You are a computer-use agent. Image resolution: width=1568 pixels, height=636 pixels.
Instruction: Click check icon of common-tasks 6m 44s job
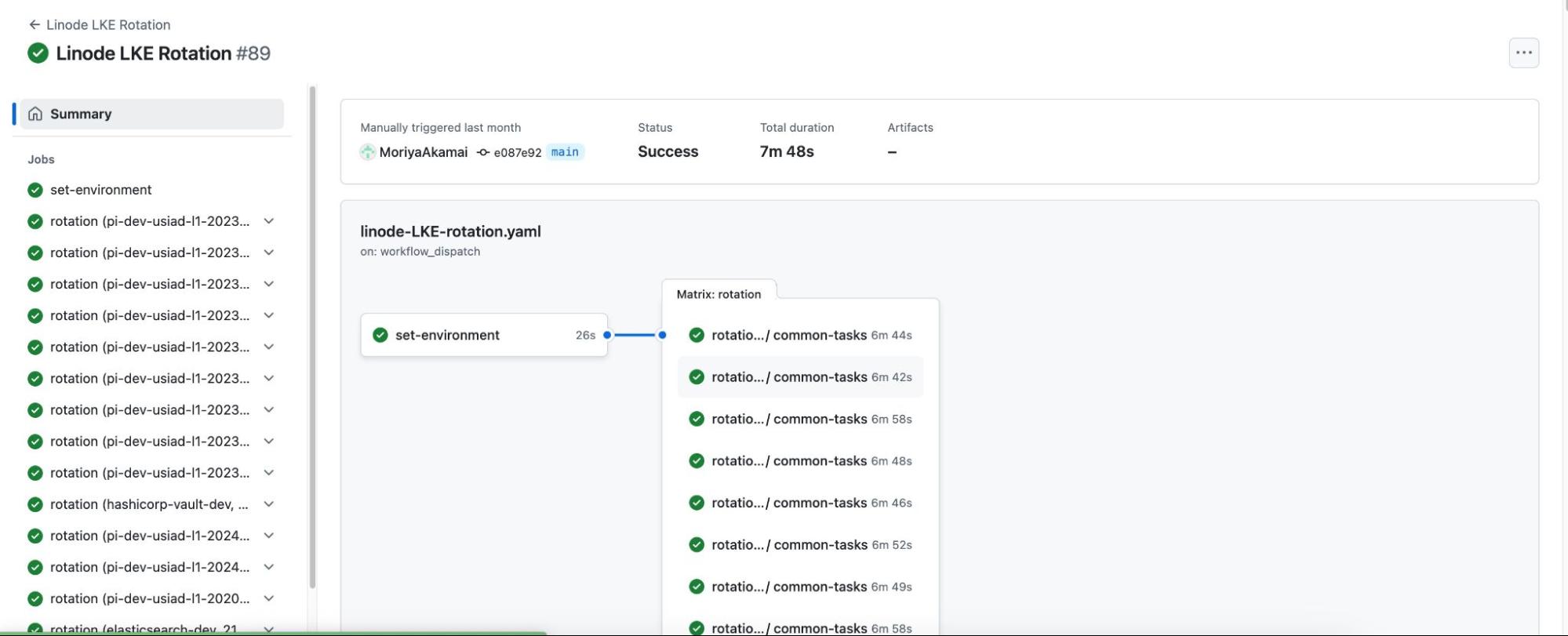(x=697, y=335)
